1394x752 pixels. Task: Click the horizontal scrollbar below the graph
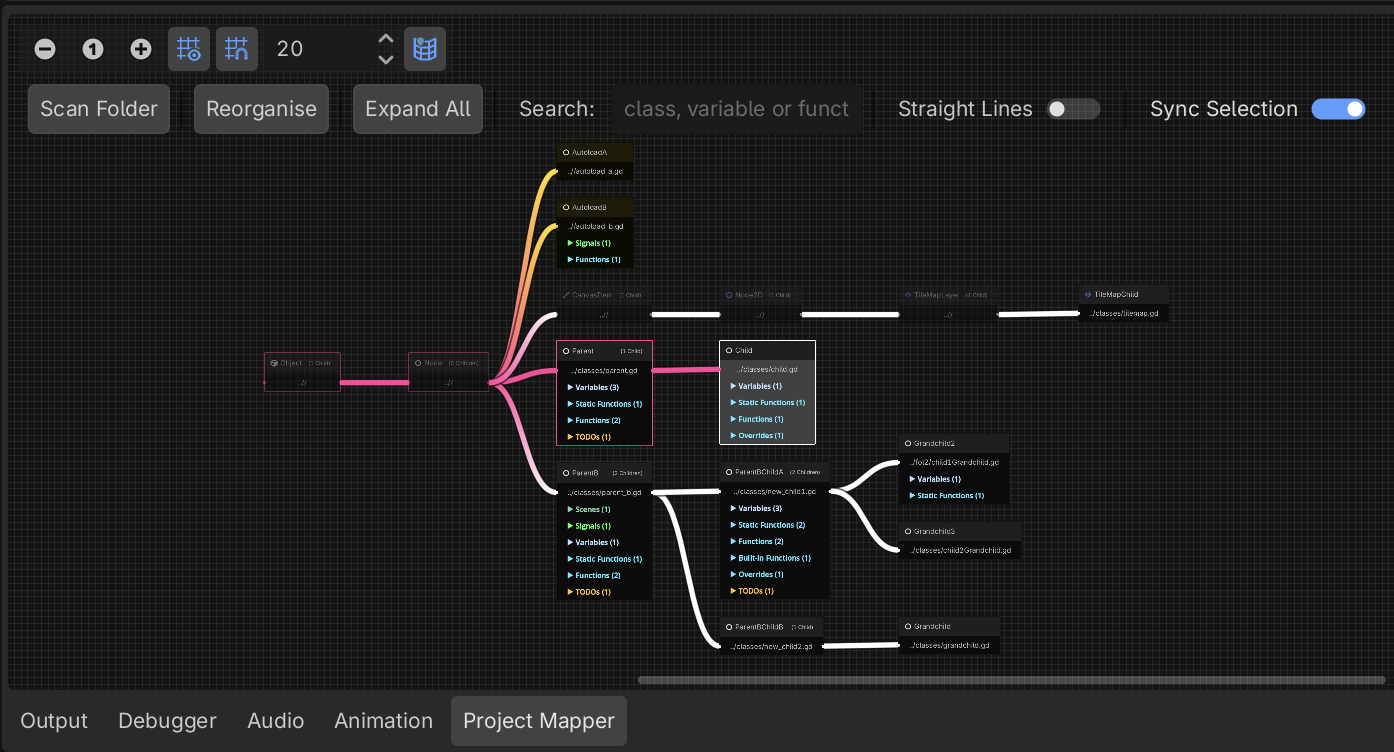point(1011,680)
